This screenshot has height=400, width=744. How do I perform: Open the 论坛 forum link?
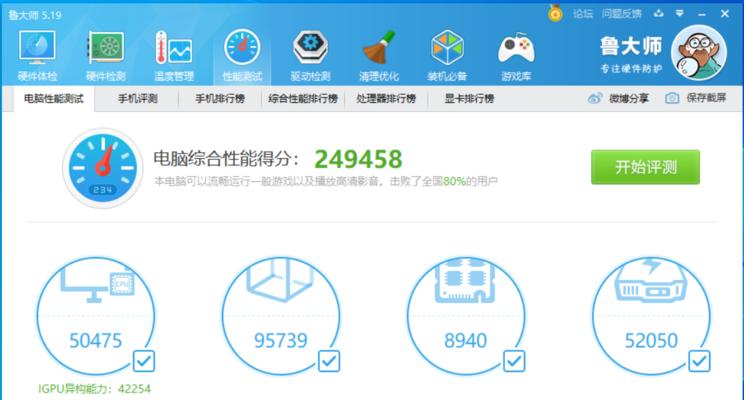tap(583, 14)
